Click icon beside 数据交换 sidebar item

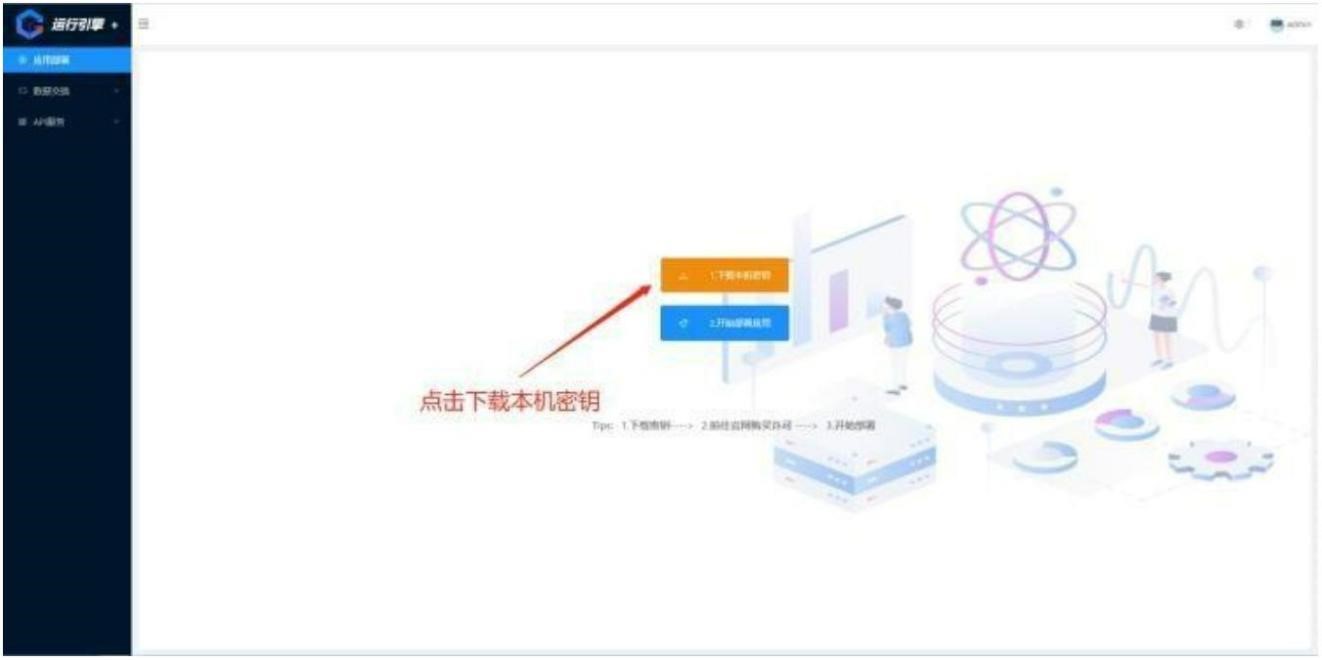point(22,91)
